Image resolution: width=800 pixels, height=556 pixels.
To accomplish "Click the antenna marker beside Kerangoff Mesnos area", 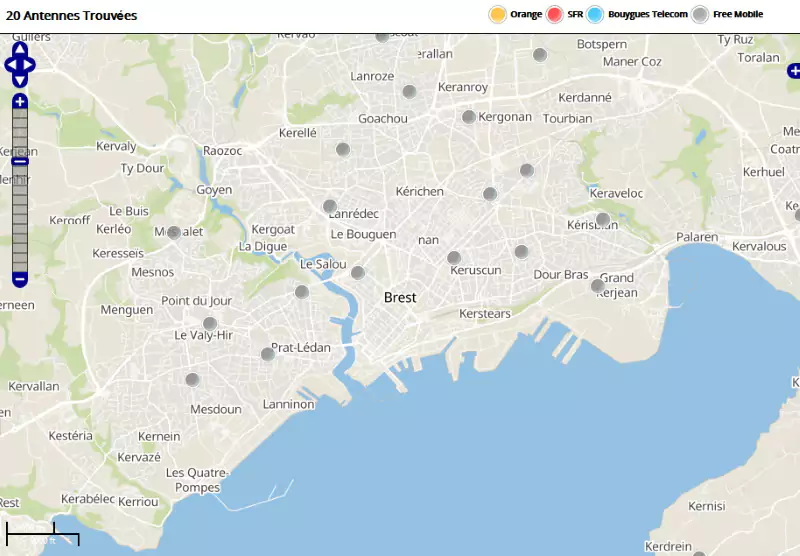I will pos(174,232).
